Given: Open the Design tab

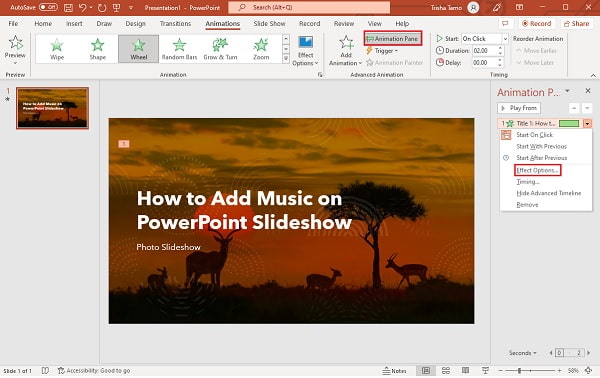Looking at the screenshot, I should click(135, 23).
